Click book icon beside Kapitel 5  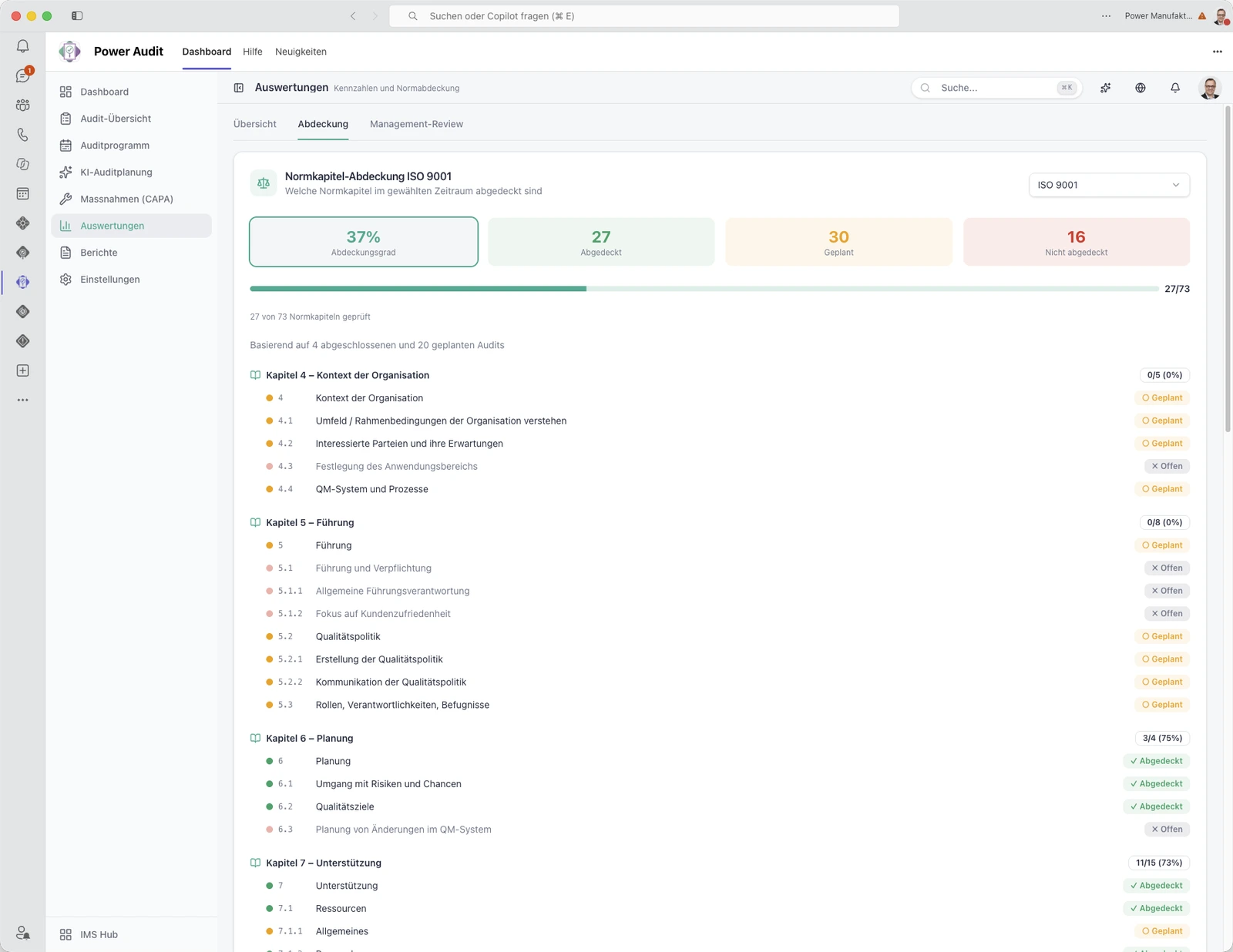(x=255, y=522)
